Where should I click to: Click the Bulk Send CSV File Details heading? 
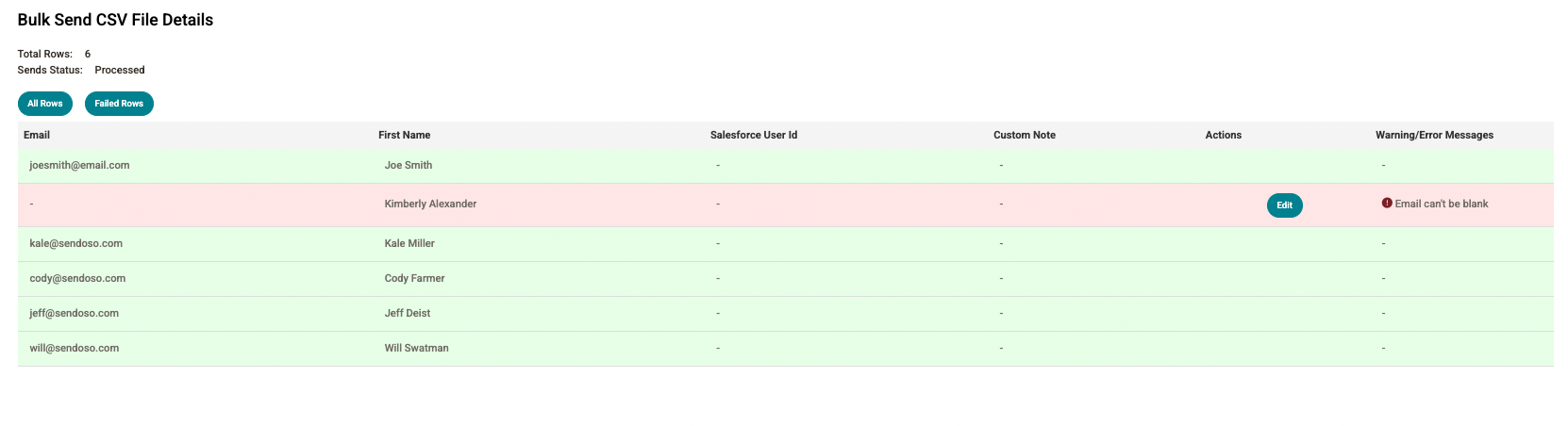point(115,20)
